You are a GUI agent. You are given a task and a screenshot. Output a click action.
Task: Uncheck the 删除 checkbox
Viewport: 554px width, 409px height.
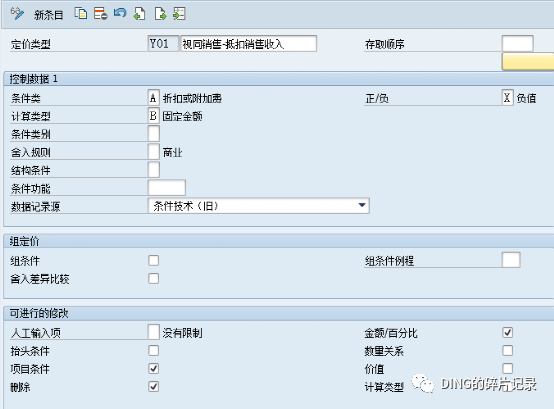click(x=154, y=386)
